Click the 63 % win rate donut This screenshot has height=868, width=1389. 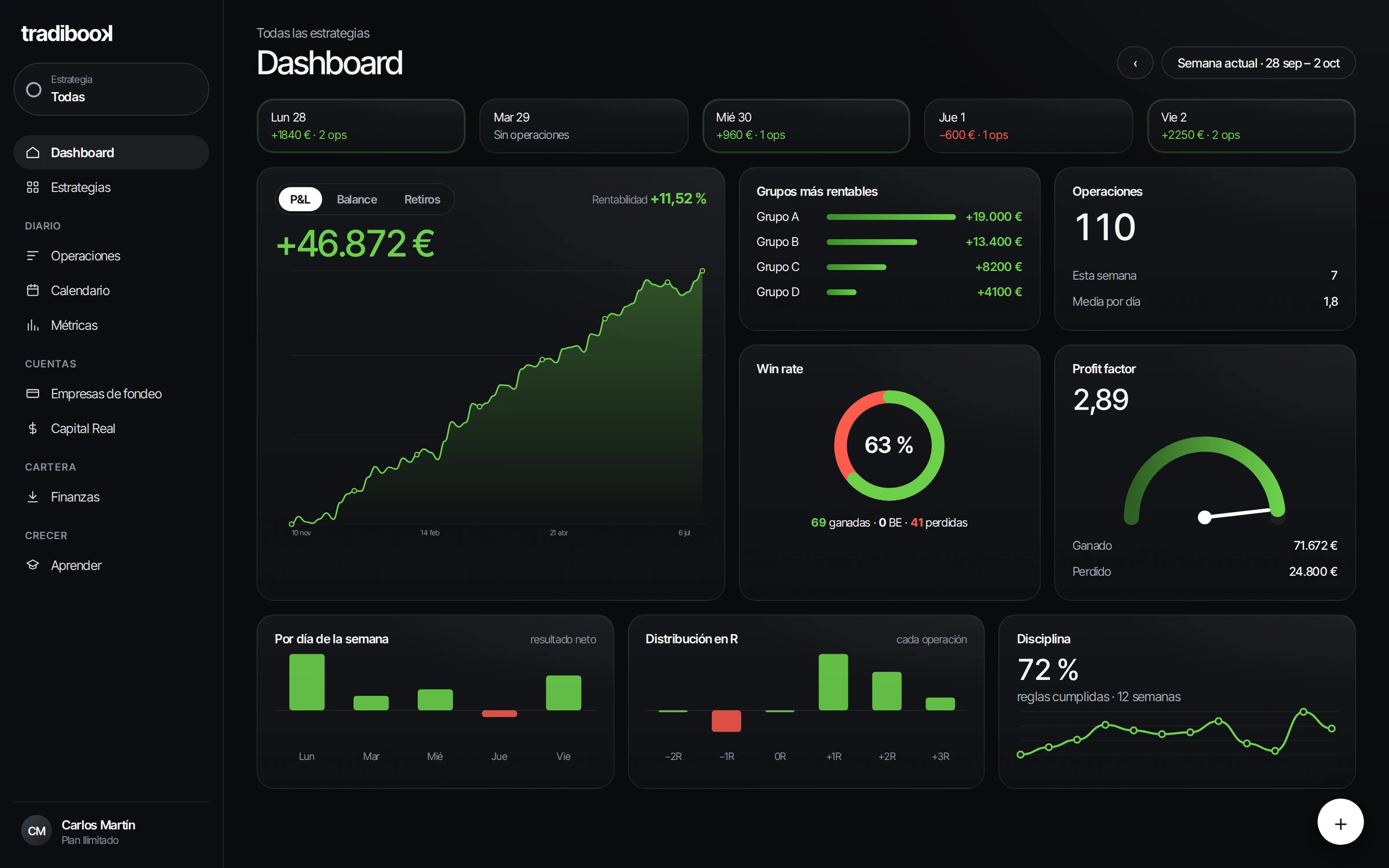pos(889,445)
